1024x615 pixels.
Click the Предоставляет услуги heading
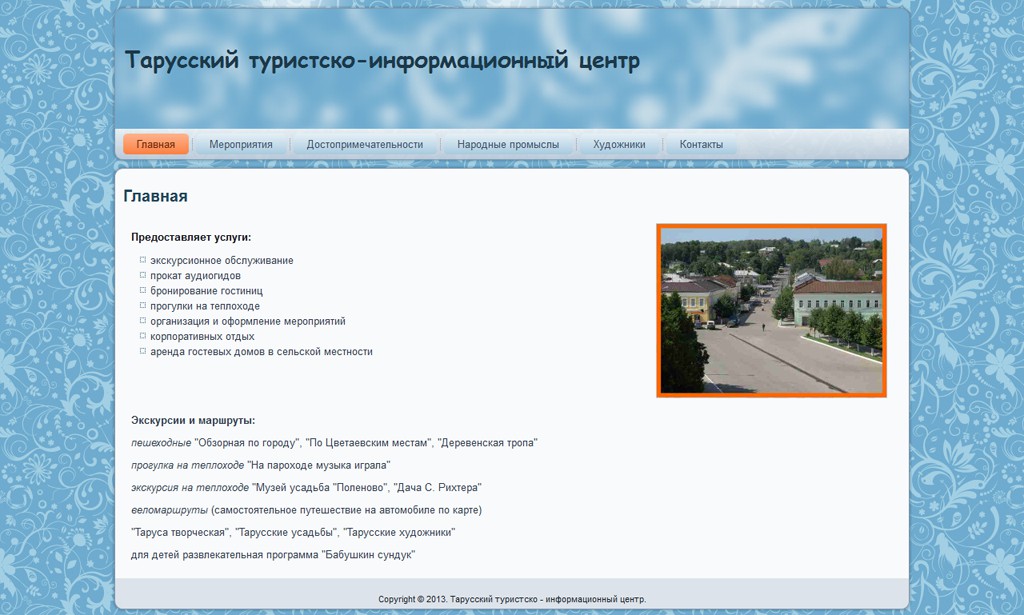point(191,237)
